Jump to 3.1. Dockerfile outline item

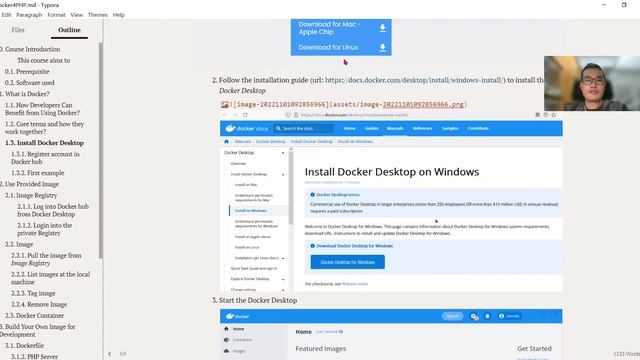coord(24,345)
